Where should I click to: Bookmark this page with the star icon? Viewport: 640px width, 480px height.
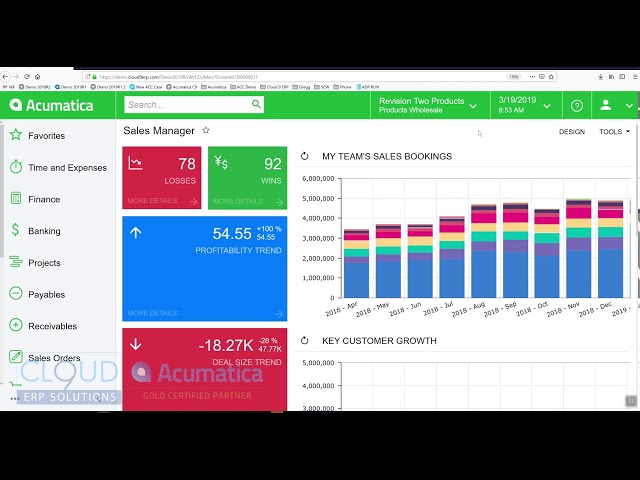(551, 76)
